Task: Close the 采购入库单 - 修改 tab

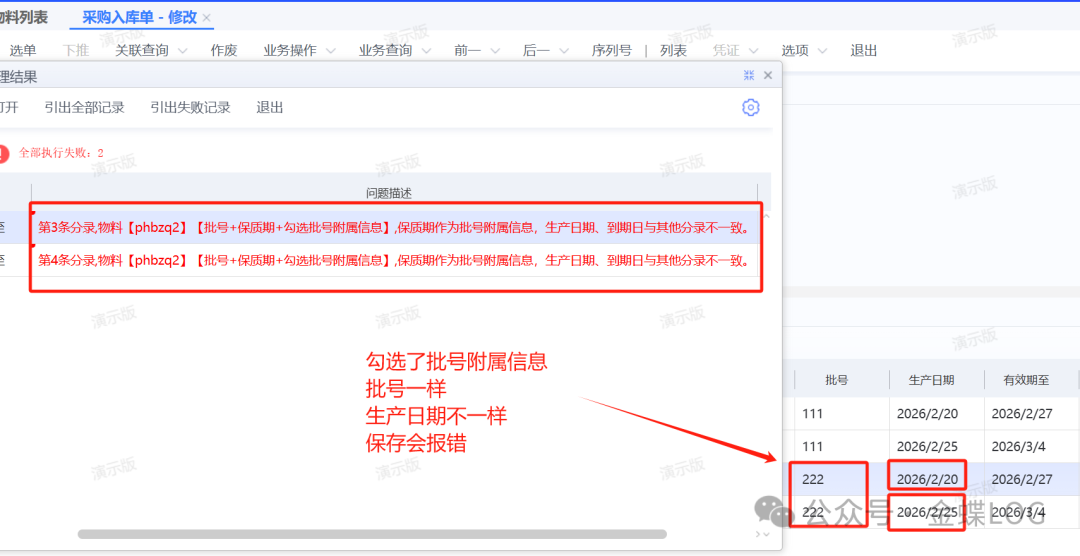Action: click(206, 18)
